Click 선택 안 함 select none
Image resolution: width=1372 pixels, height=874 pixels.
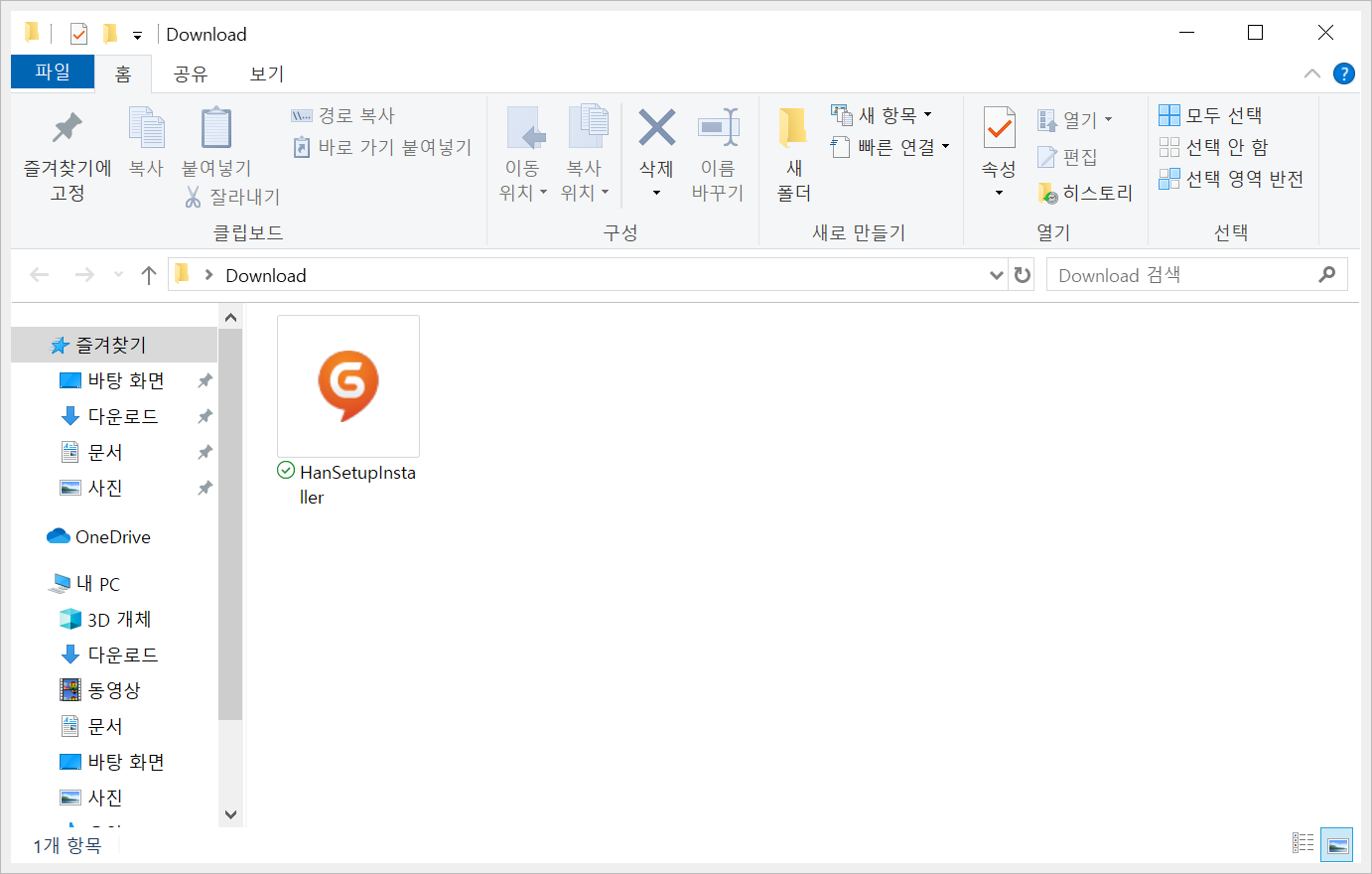point(1214,147)
